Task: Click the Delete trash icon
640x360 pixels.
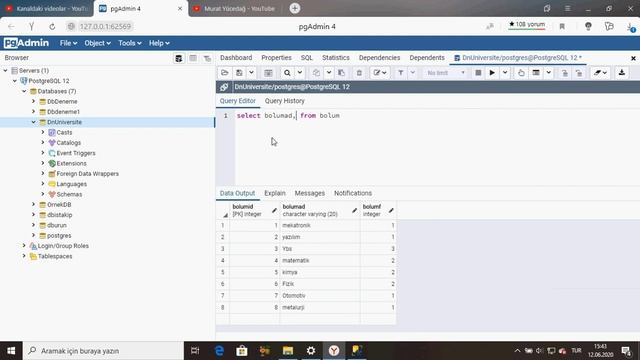Action: tap(359, 73)
